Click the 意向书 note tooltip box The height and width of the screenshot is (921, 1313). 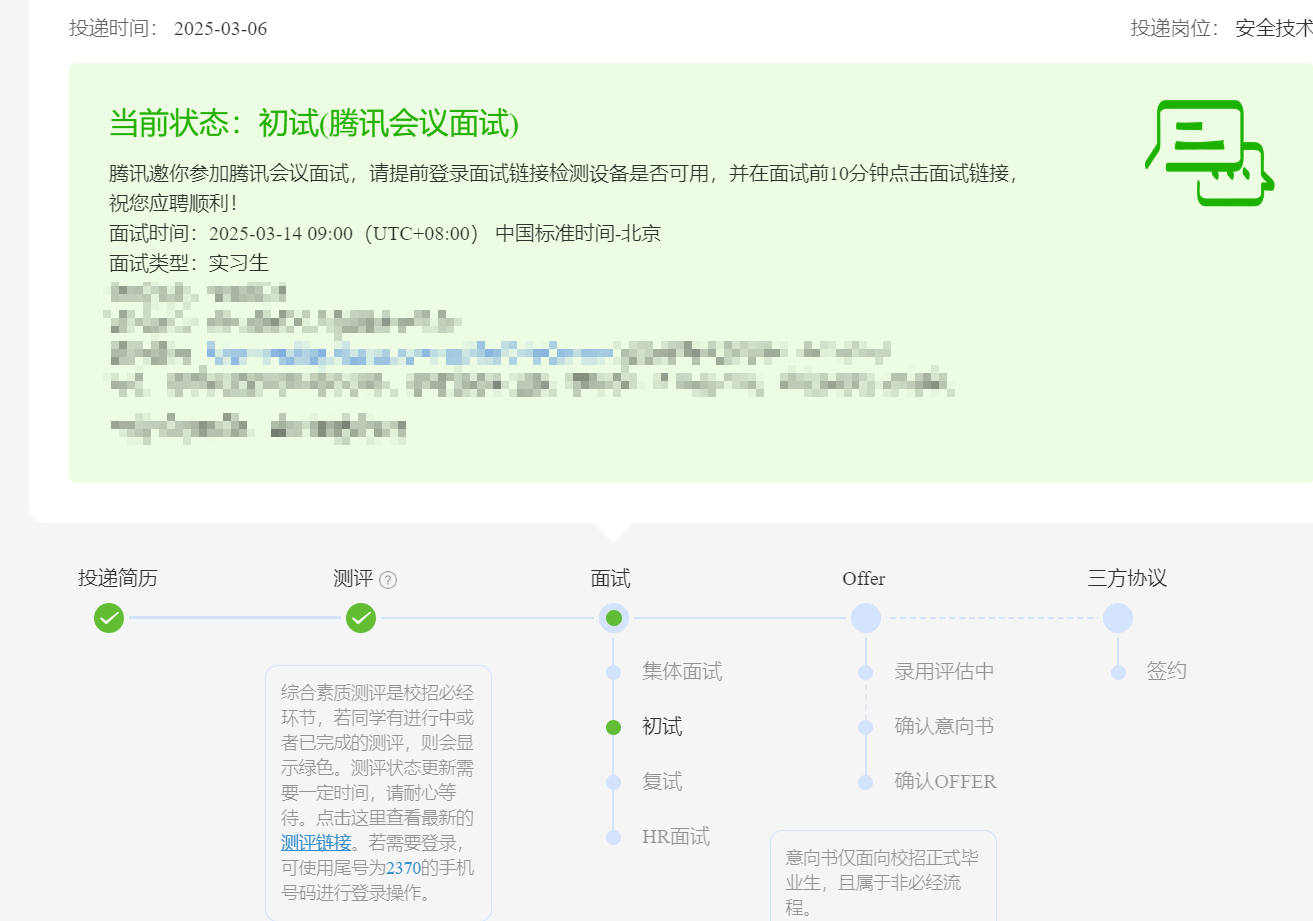pyautogui.click(x=883, y=876)
